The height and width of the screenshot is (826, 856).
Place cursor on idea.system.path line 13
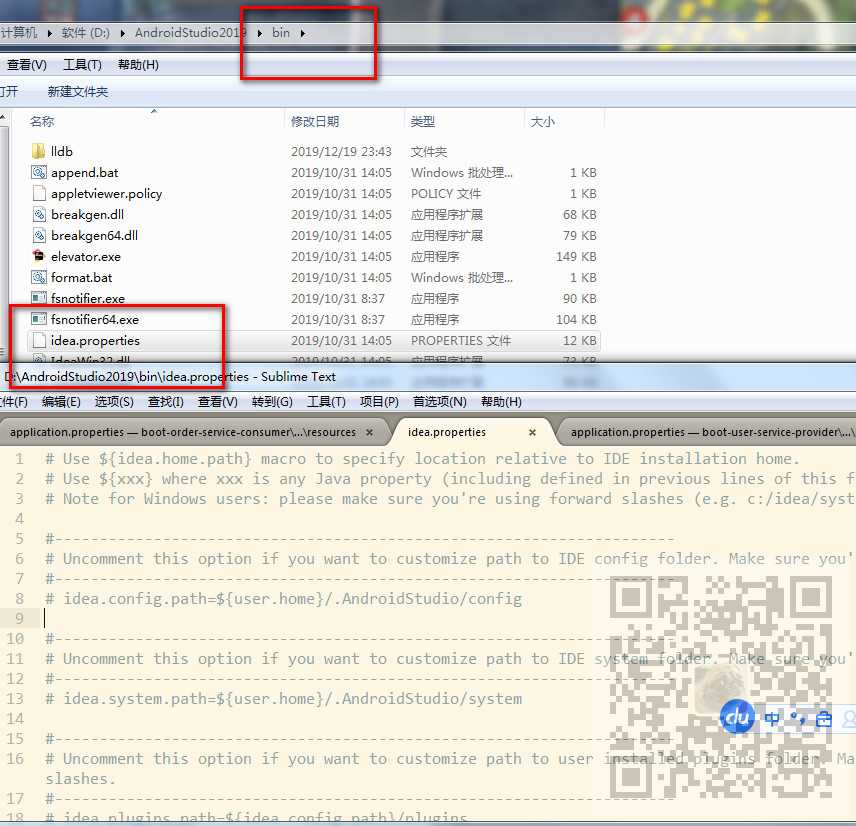pyautogui.click(x=284, y=699)
